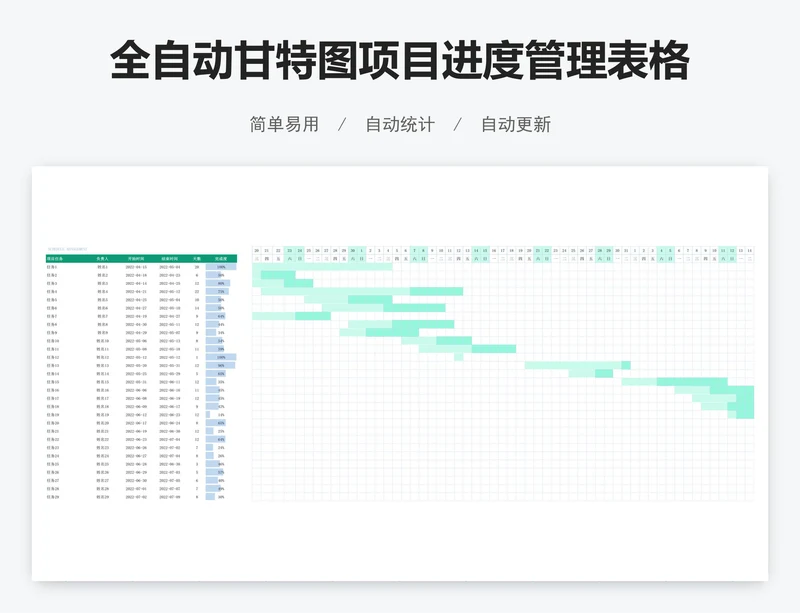
Task: Click the 姓名20 owner cell
Action: (103, 423)
